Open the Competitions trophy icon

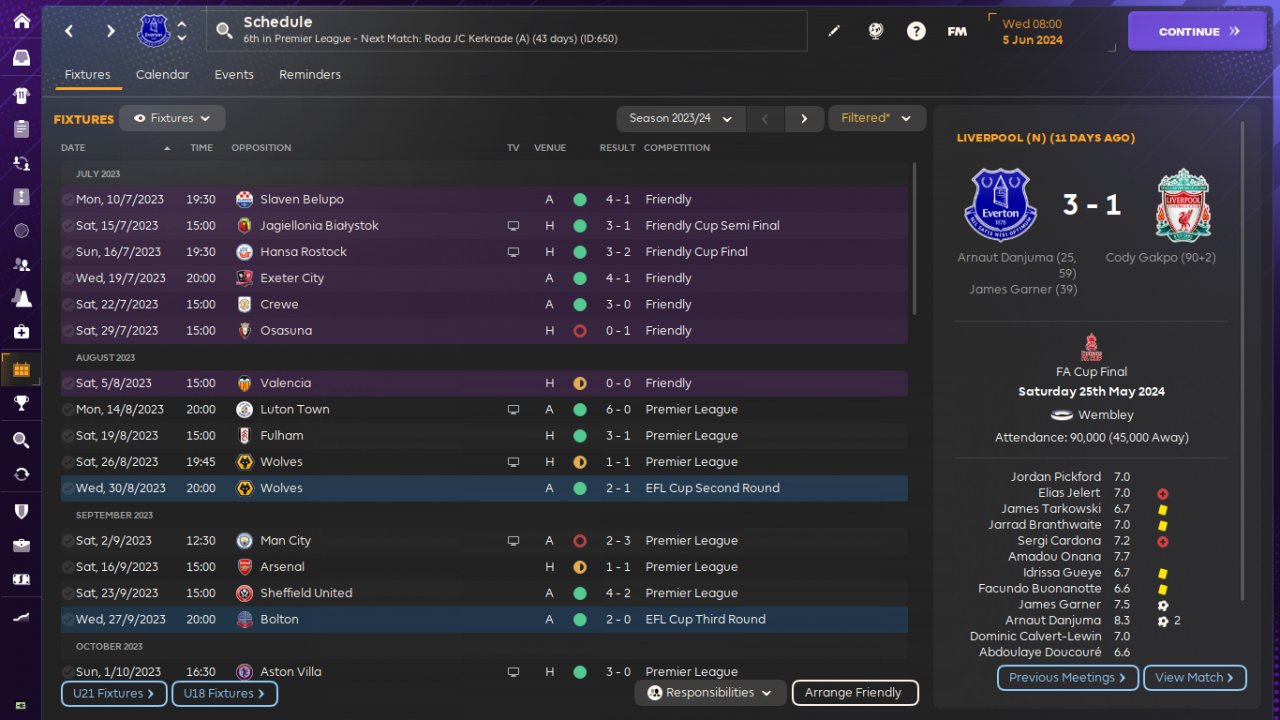pos(21,404)
